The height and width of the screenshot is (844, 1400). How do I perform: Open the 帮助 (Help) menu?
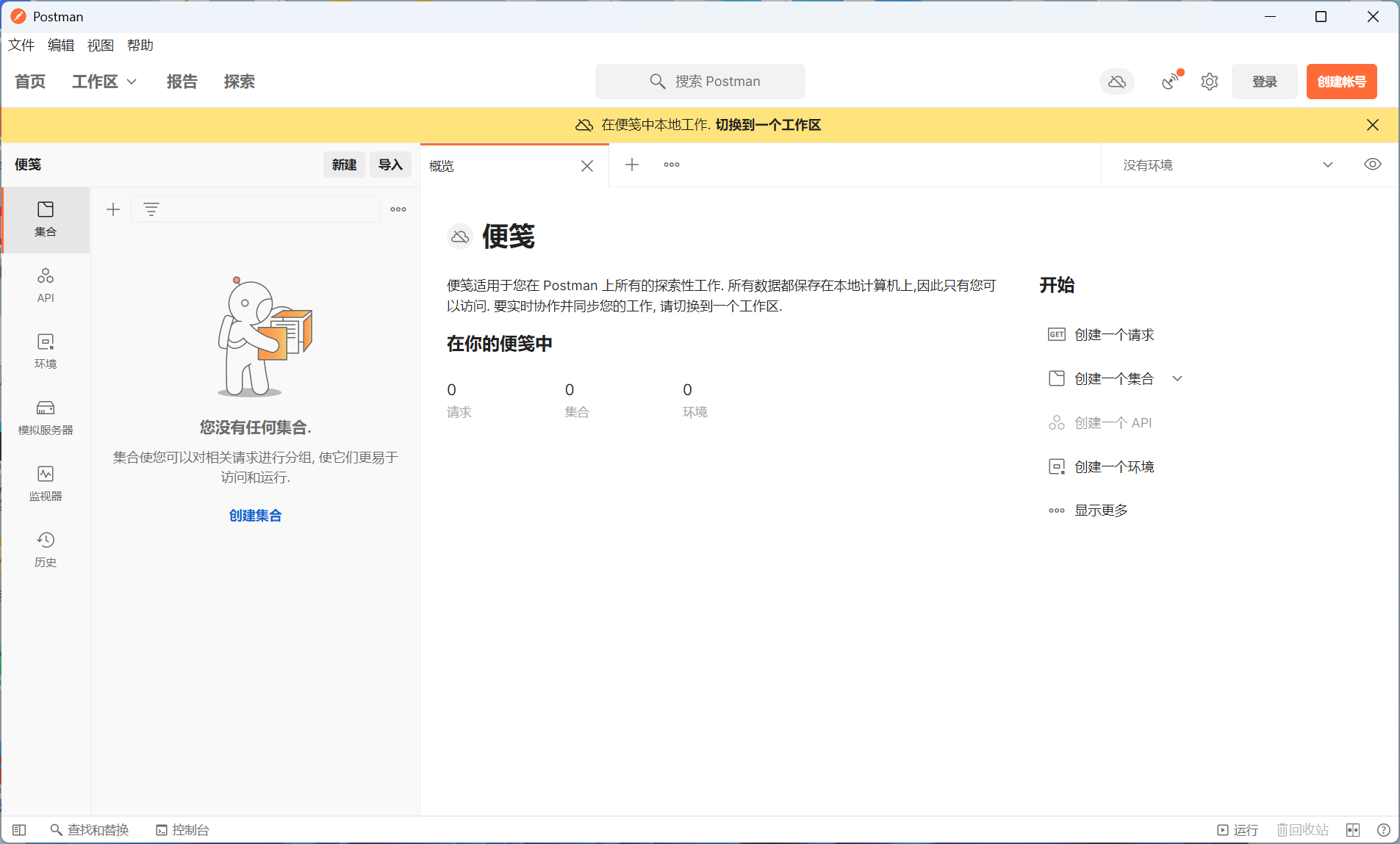point(140,46)
